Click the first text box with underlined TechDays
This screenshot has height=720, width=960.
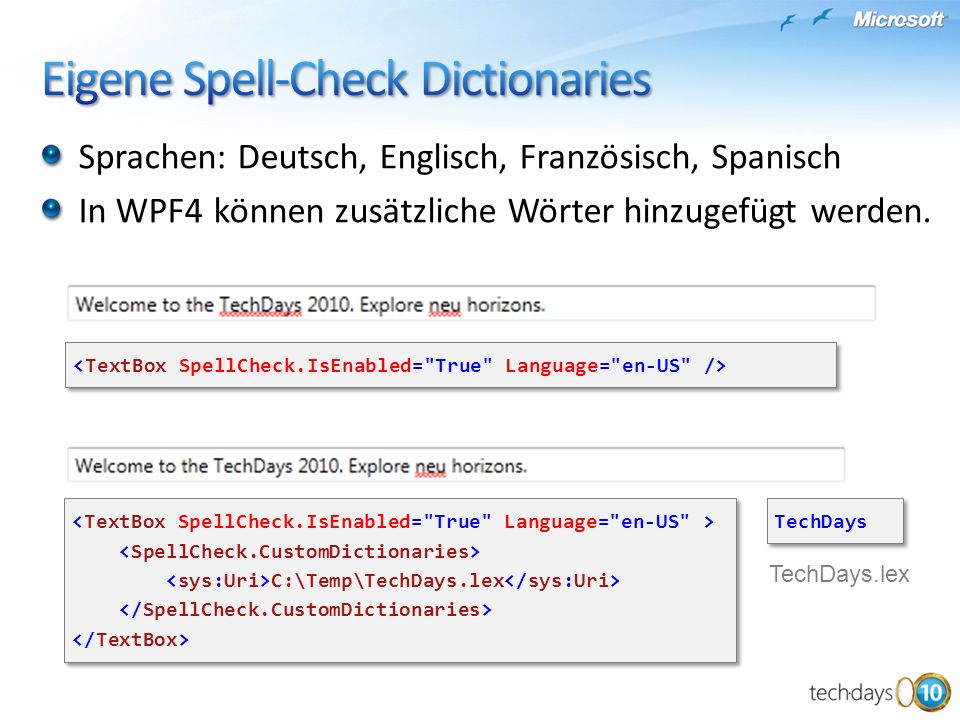coord(471,303)
